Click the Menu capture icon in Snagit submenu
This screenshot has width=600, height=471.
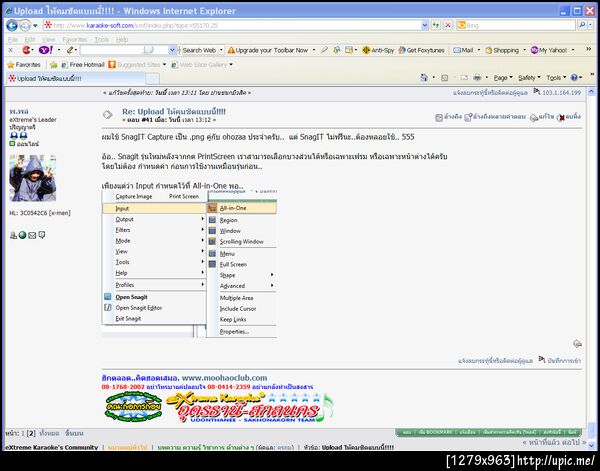coord(212,253)
